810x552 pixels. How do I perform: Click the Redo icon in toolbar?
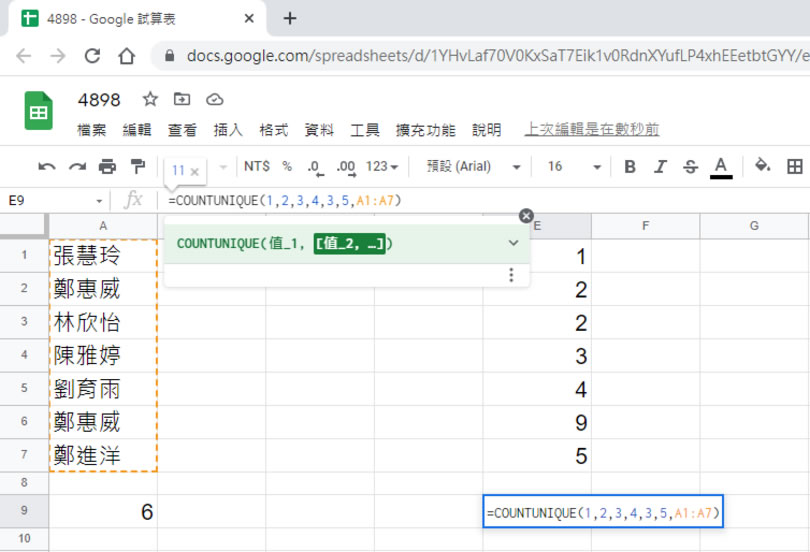pyautogui.click(x=77, y=167)
